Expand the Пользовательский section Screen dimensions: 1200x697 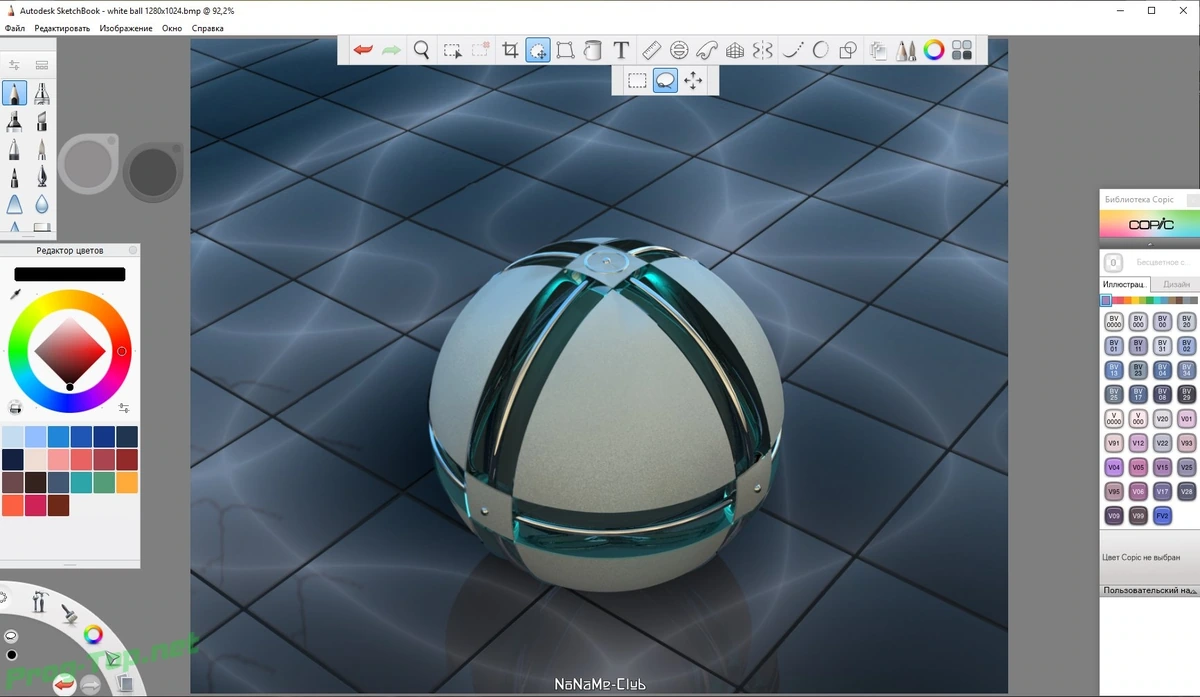(x=1149, y=590)
